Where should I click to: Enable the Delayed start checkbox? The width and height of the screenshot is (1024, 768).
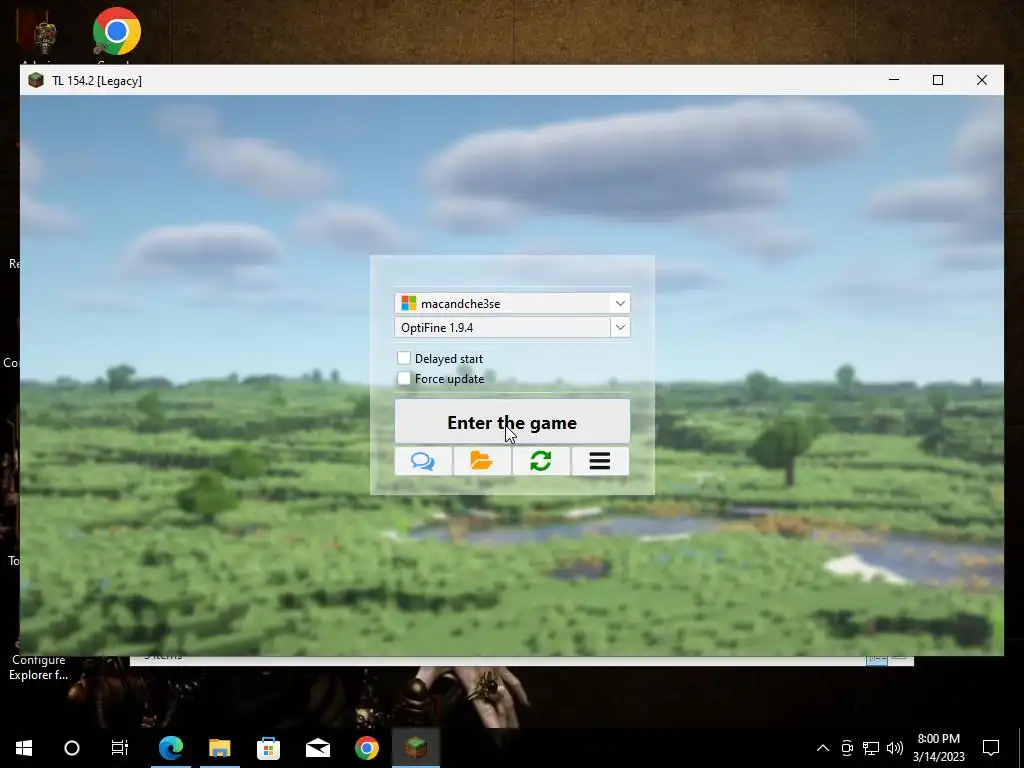[x=404, y=358]
